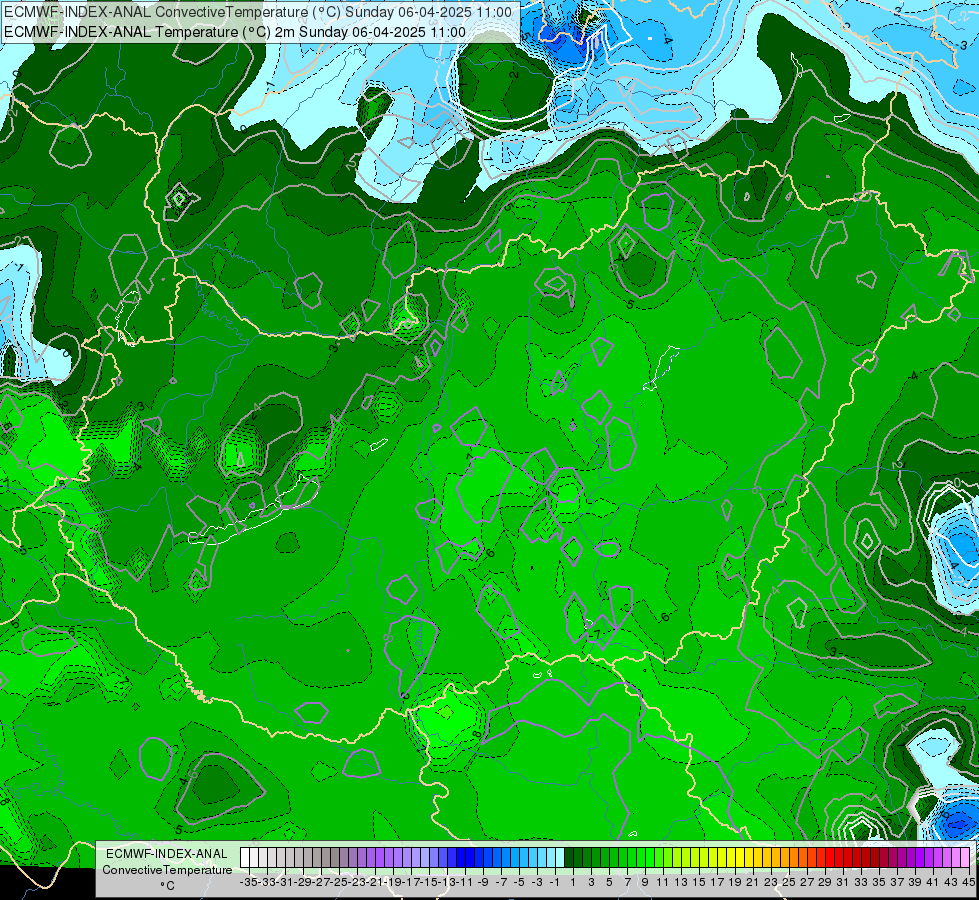Click the '25' label under the orange scale section

(789, 883)
